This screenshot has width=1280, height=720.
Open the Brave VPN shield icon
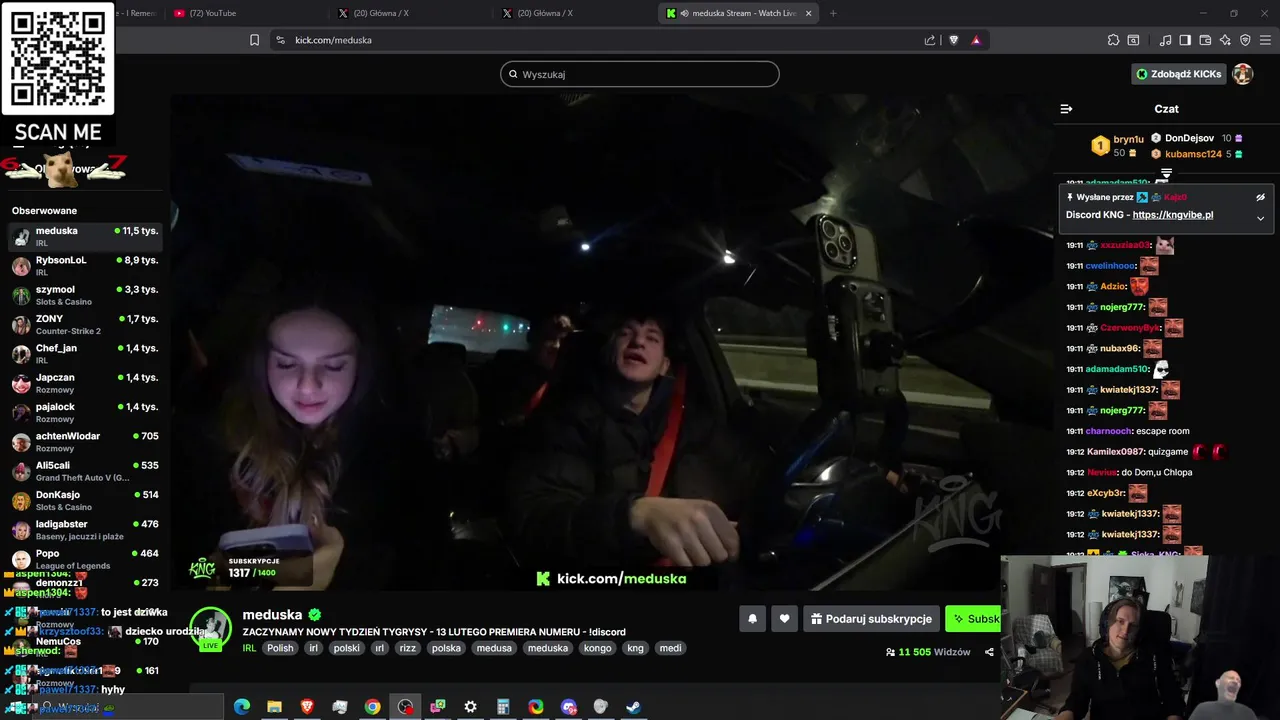[x=1245, y=40]
